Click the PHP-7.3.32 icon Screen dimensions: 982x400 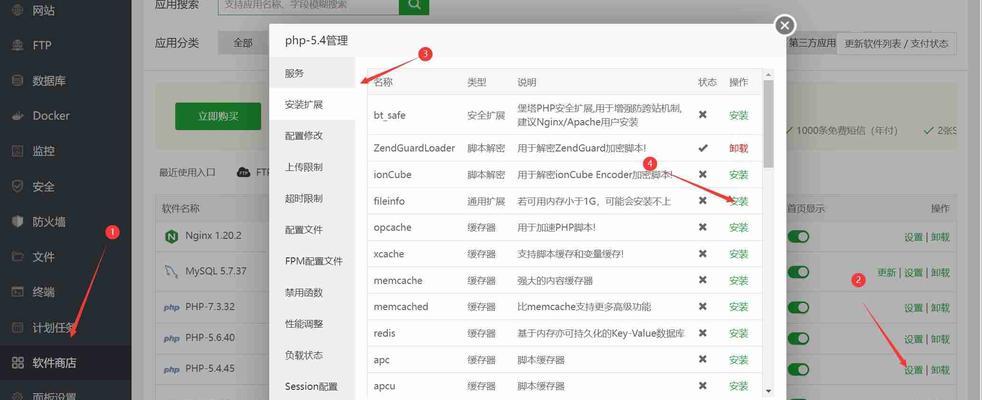coord(171,307)
